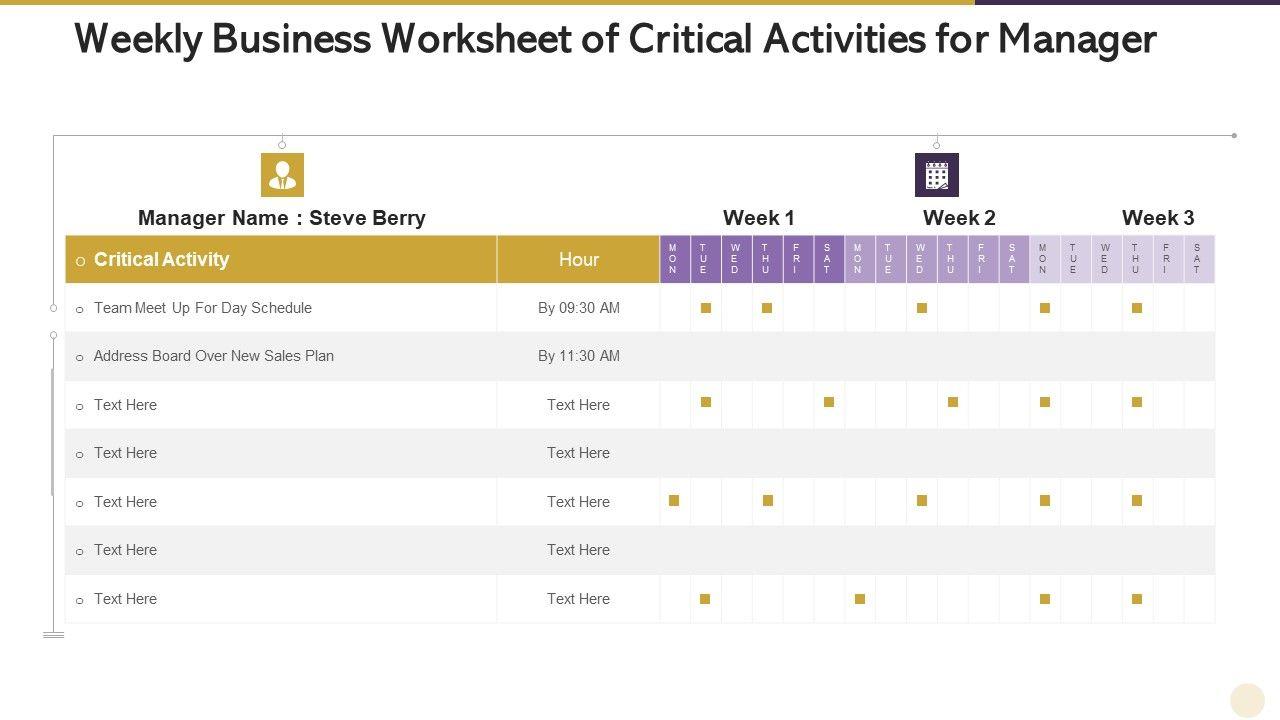Viewport: 1280px width, 720px height.
Task: Click the Week 1 MON column header
Action: coord(673,259)
